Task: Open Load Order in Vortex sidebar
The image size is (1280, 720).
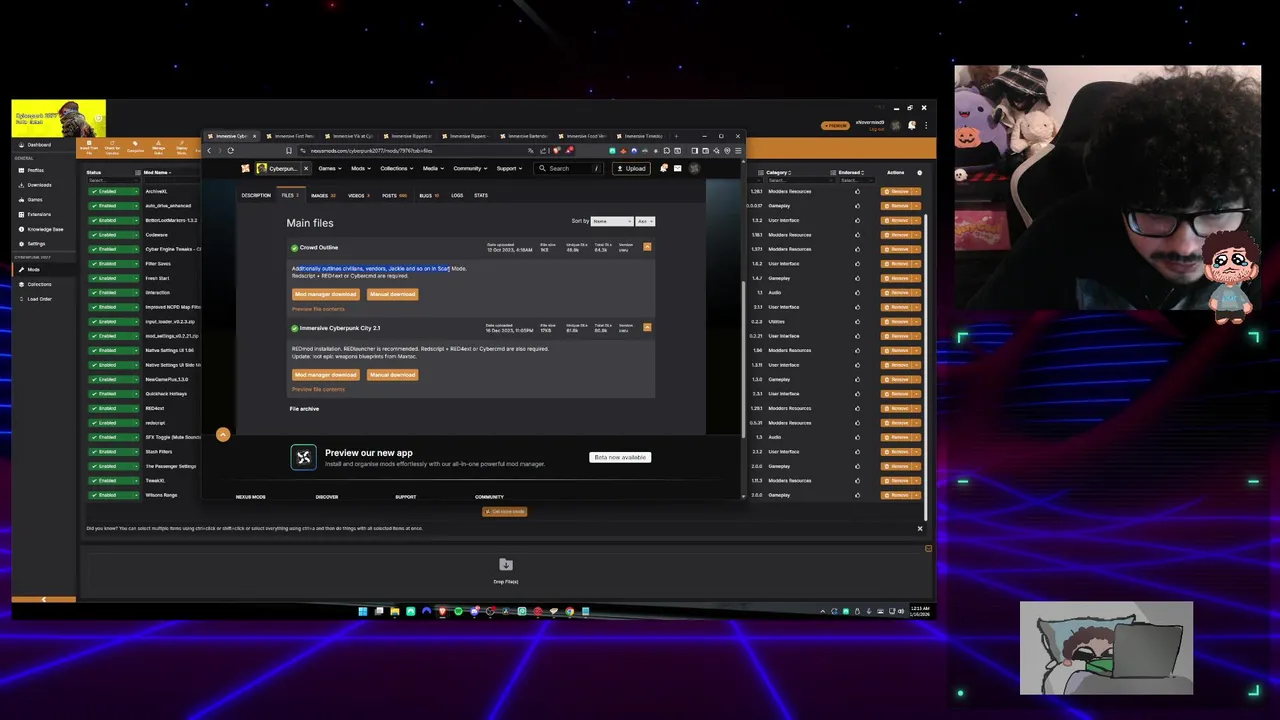Action: [x=39, y=299]
